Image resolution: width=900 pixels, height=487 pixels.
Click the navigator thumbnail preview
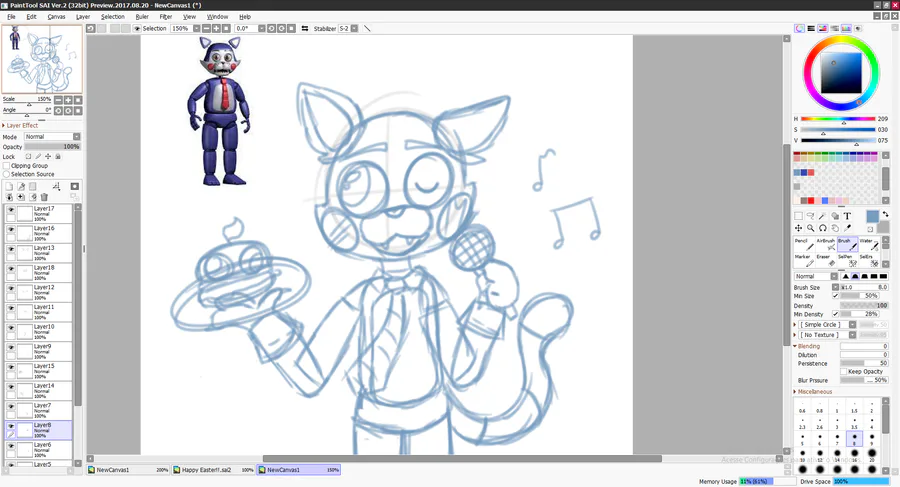[42, 59]
